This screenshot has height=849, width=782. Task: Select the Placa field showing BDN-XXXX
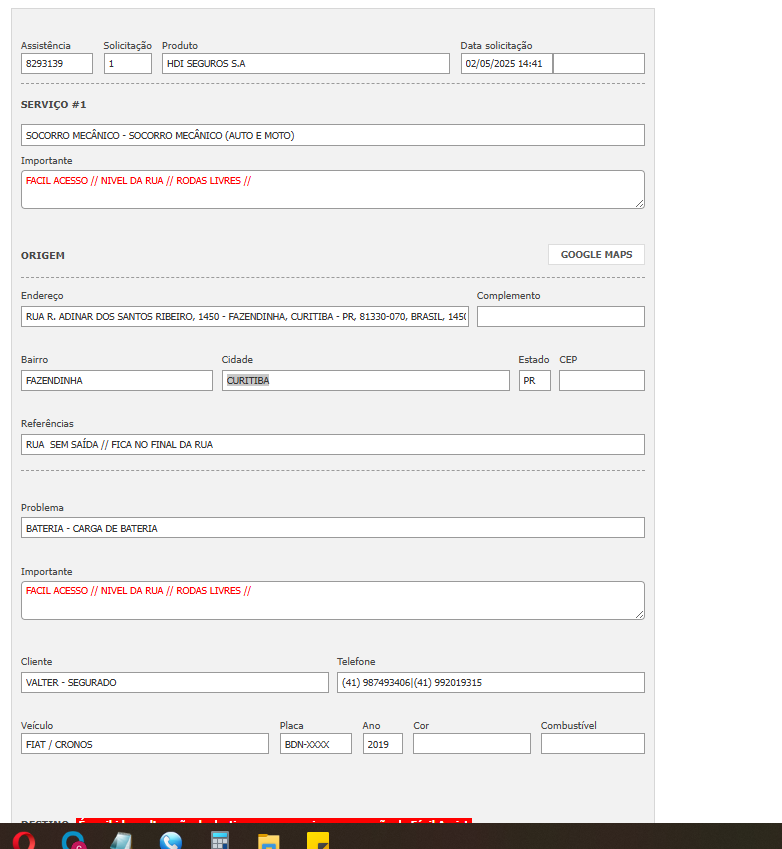tap(315, 744)
